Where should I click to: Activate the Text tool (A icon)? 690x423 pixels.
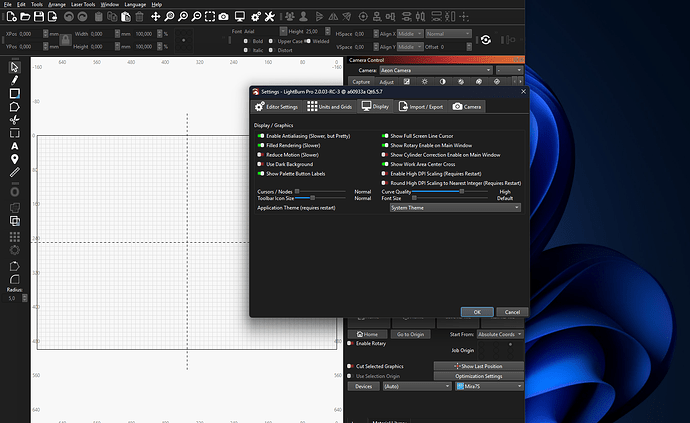pos(15,145)
